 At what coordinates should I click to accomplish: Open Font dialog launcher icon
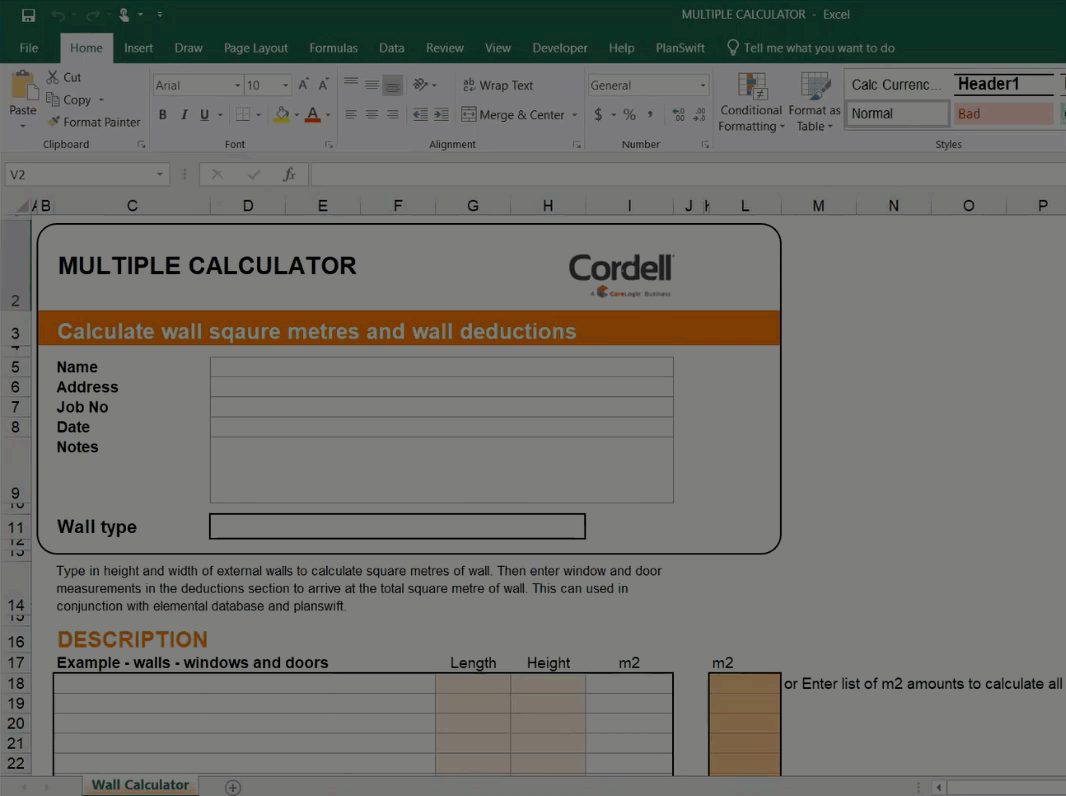click(329, 144)
